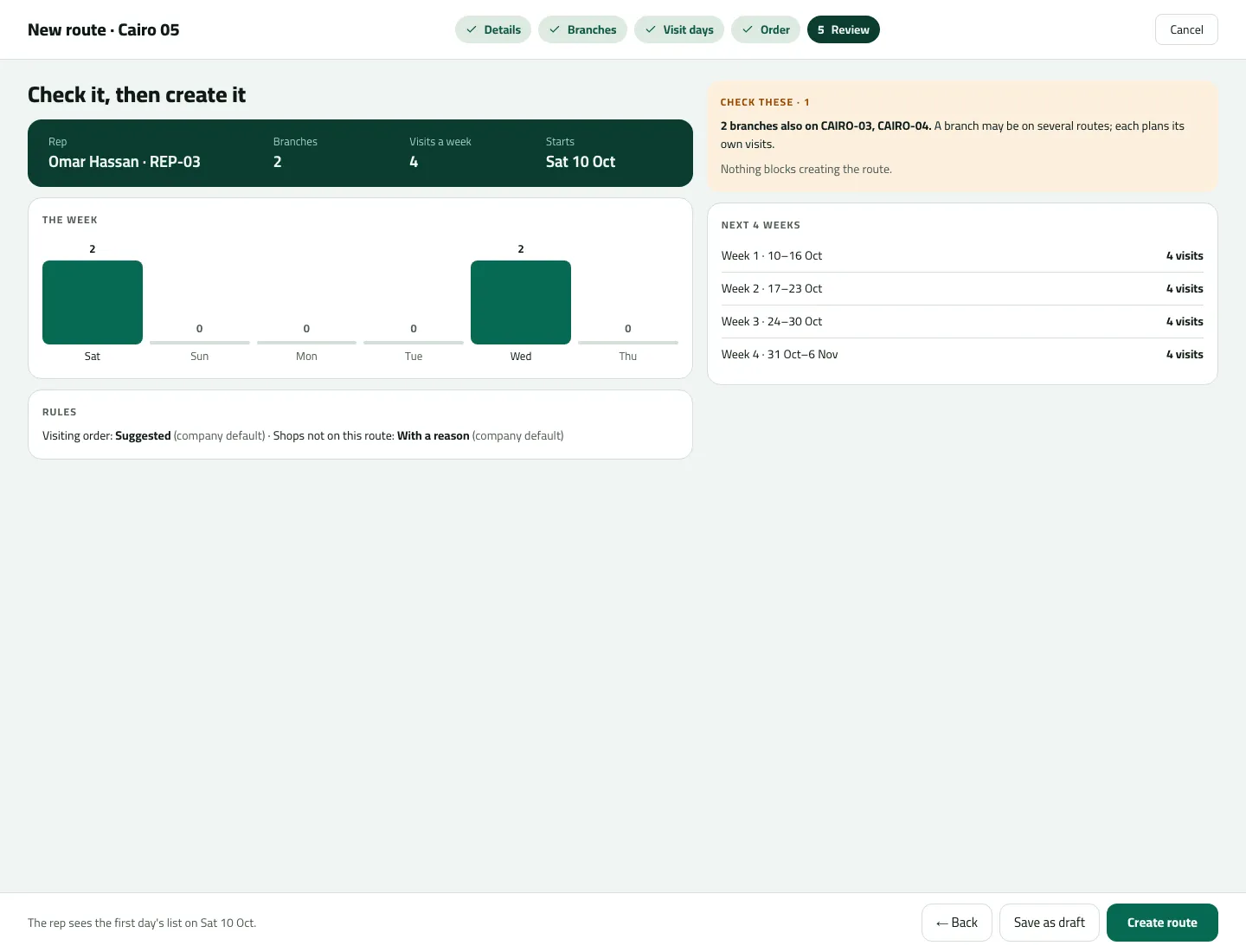Click the Check These · 1 heading
Image resolution: width=1246 pixels, height=952 pixels.
coord(765,102)
